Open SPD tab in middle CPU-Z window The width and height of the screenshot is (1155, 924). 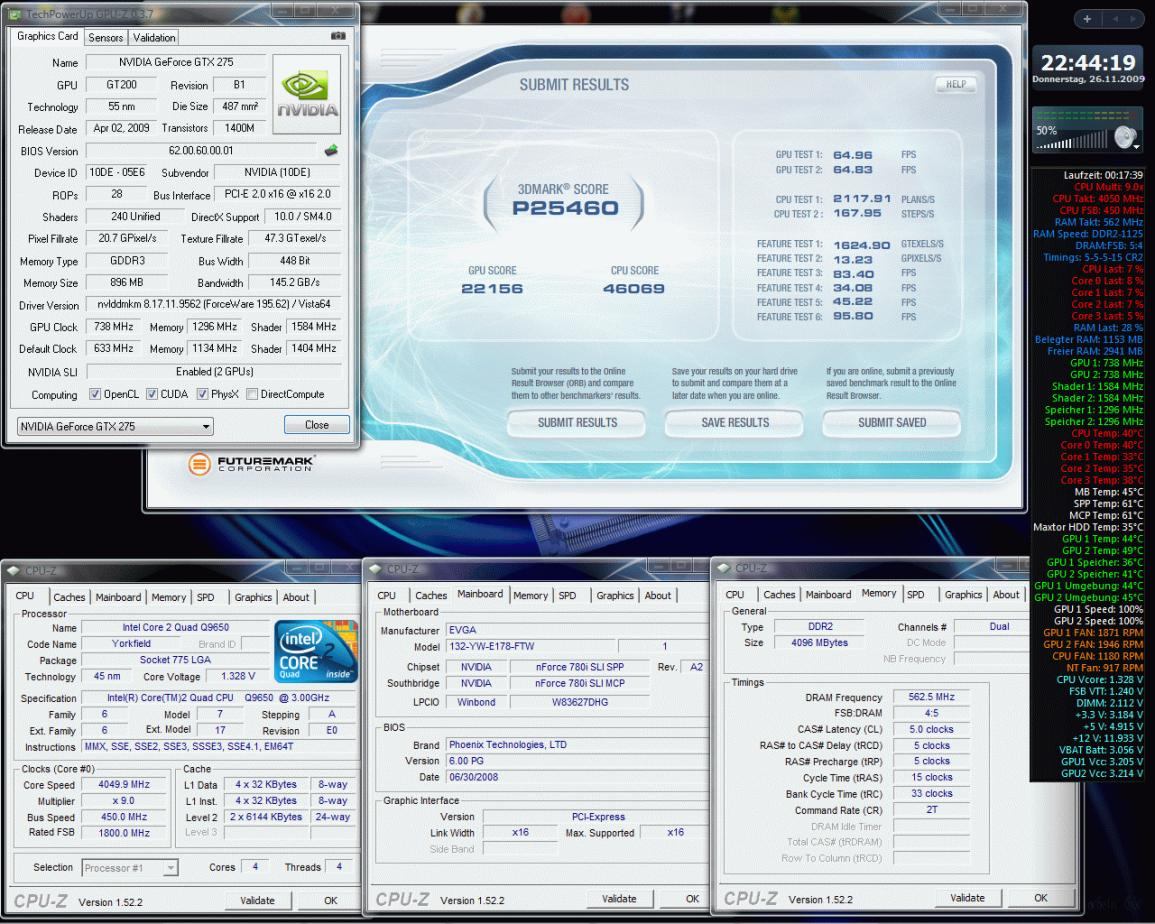[x=567, y=595]
